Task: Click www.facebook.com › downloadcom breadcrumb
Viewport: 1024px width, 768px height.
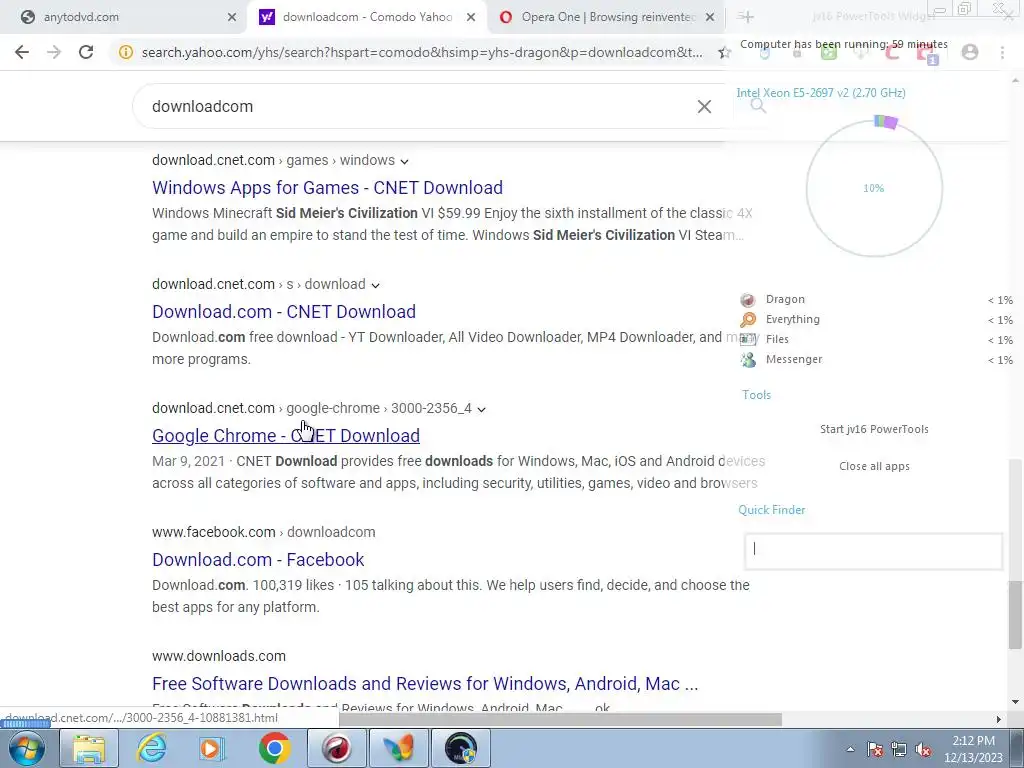Action: (264, 532)
